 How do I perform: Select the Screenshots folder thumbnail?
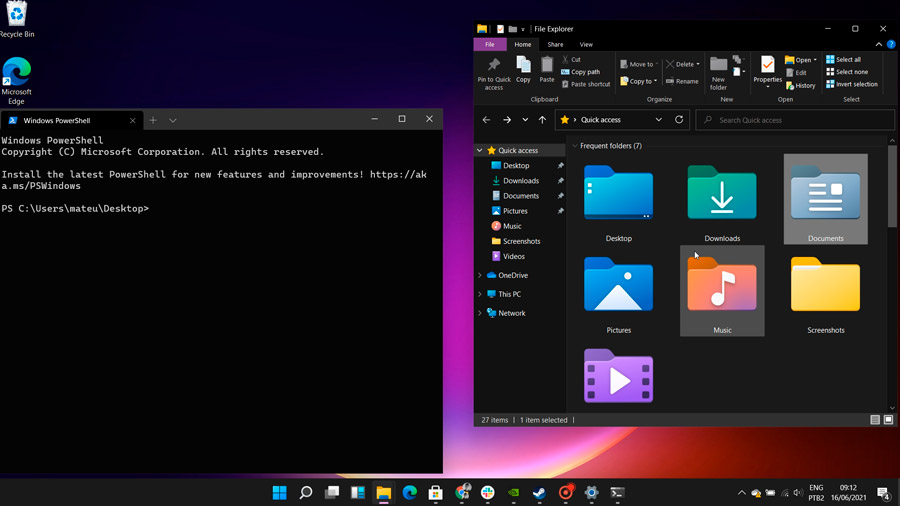pos(825,291)
